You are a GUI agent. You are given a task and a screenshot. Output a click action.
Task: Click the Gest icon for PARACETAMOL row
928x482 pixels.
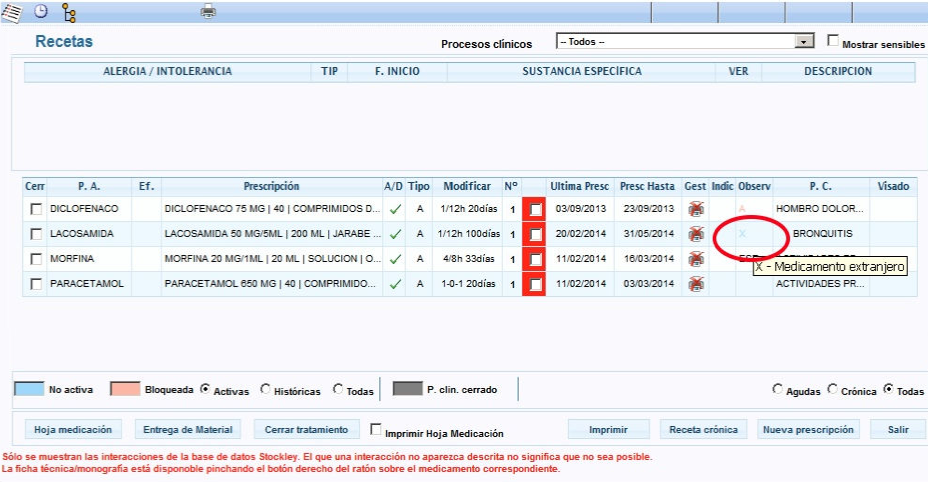696,284
